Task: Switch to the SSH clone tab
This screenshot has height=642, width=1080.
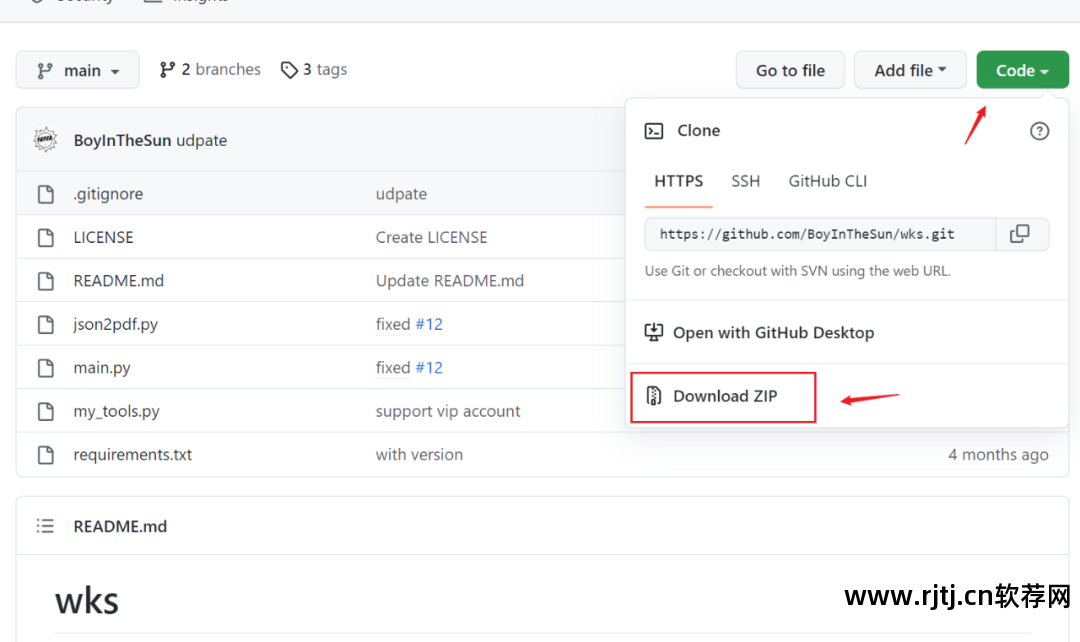Action: click(x=745, y=181)
